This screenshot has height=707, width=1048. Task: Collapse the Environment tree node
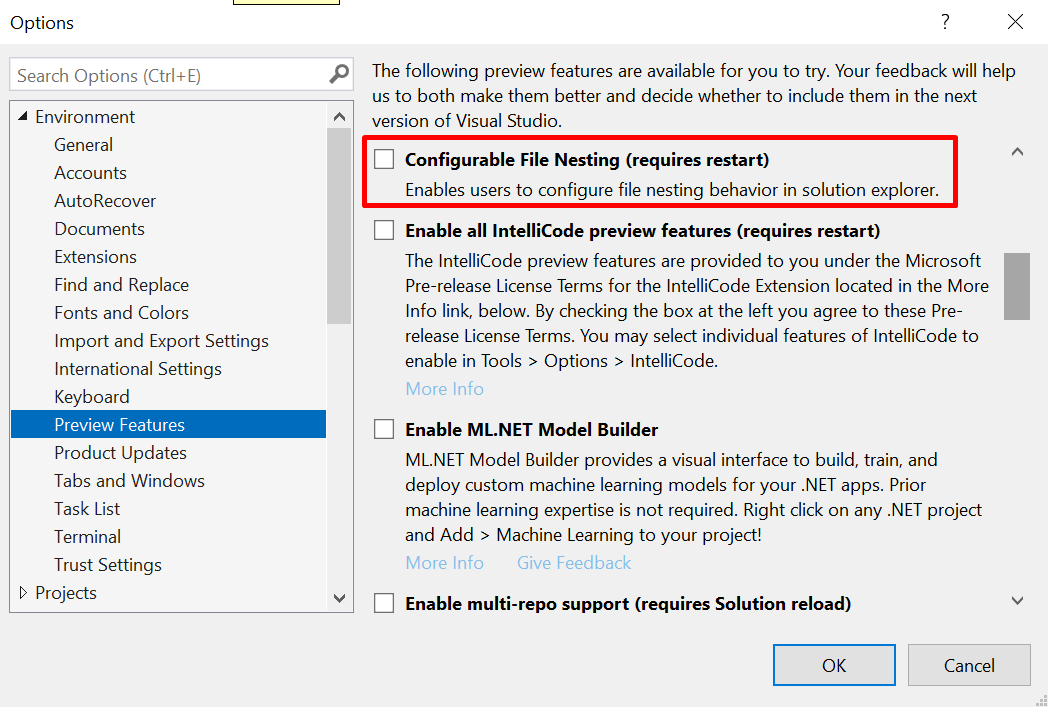pos(22,117)
